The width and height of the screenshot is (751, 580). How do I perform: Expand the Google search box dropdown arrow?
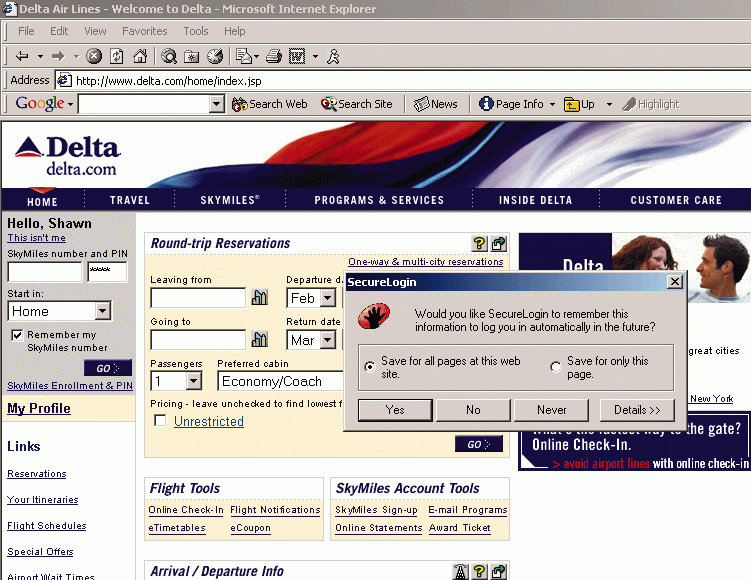[217, 104]
